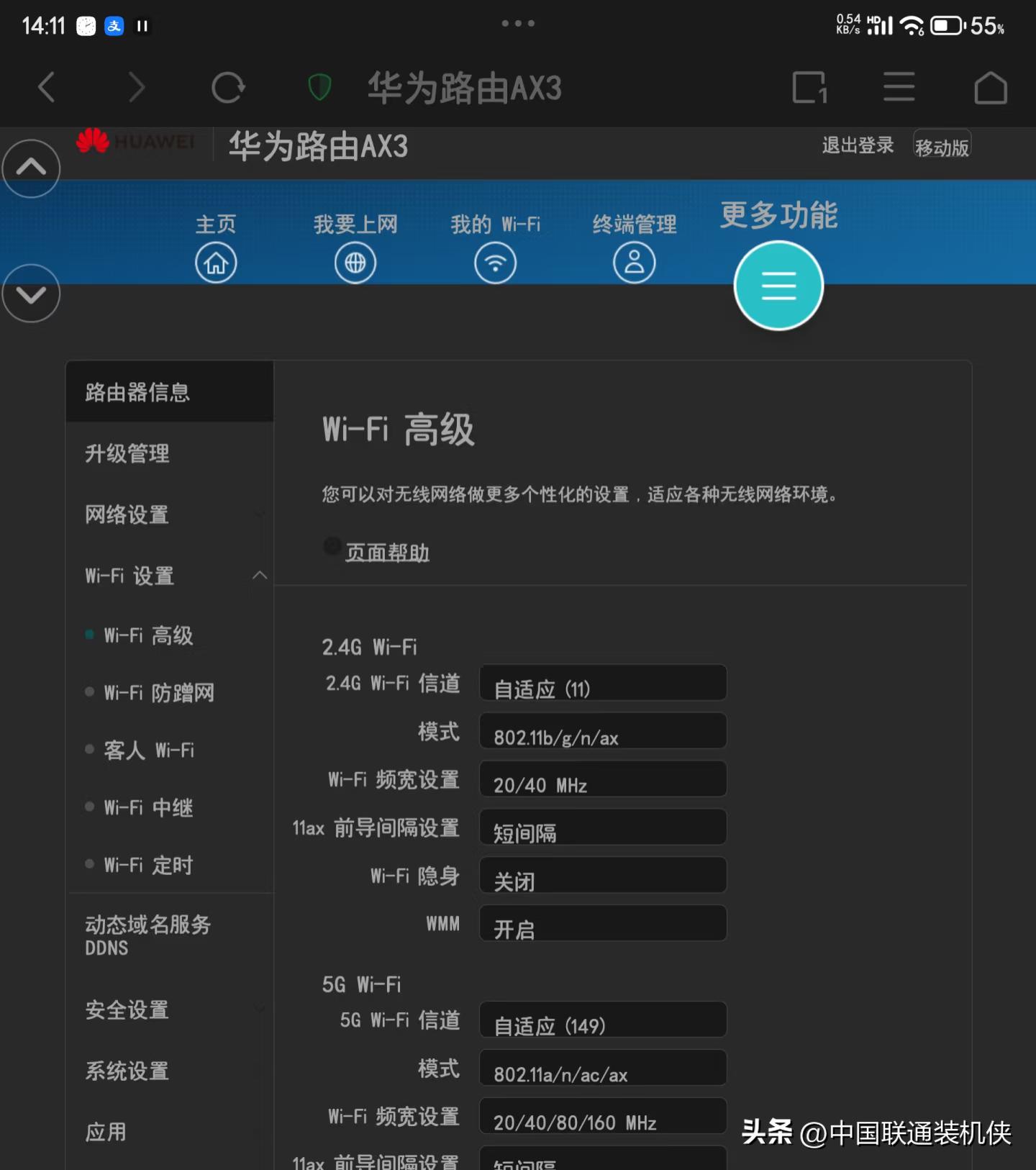The width and height of the screenshot is (1036, 1170).
Task: Expand 网络设置 sidebar section
Action: click(170, 514)
